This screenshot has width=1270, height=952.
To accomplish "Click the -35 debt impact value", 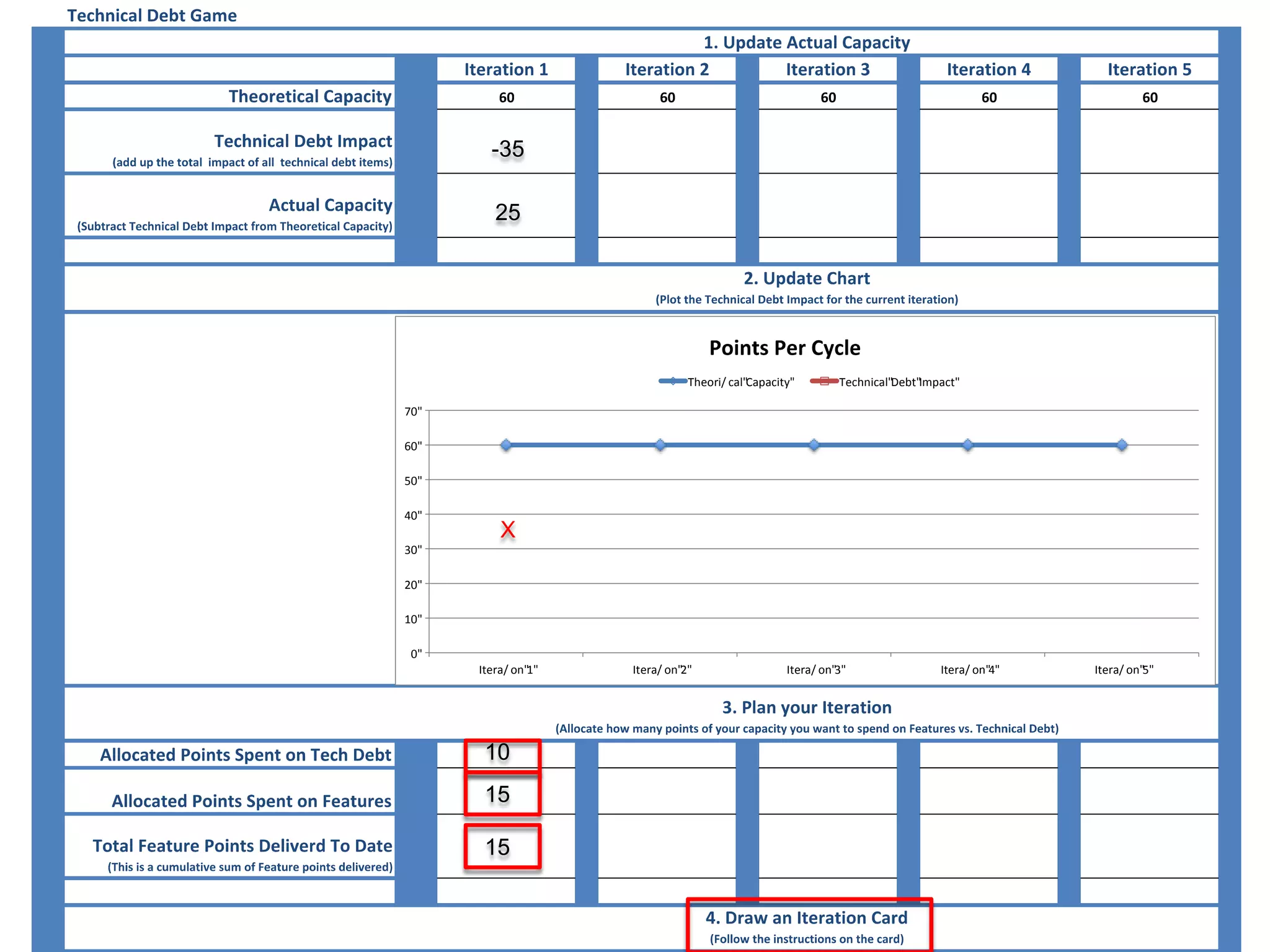I will [507, 149].
